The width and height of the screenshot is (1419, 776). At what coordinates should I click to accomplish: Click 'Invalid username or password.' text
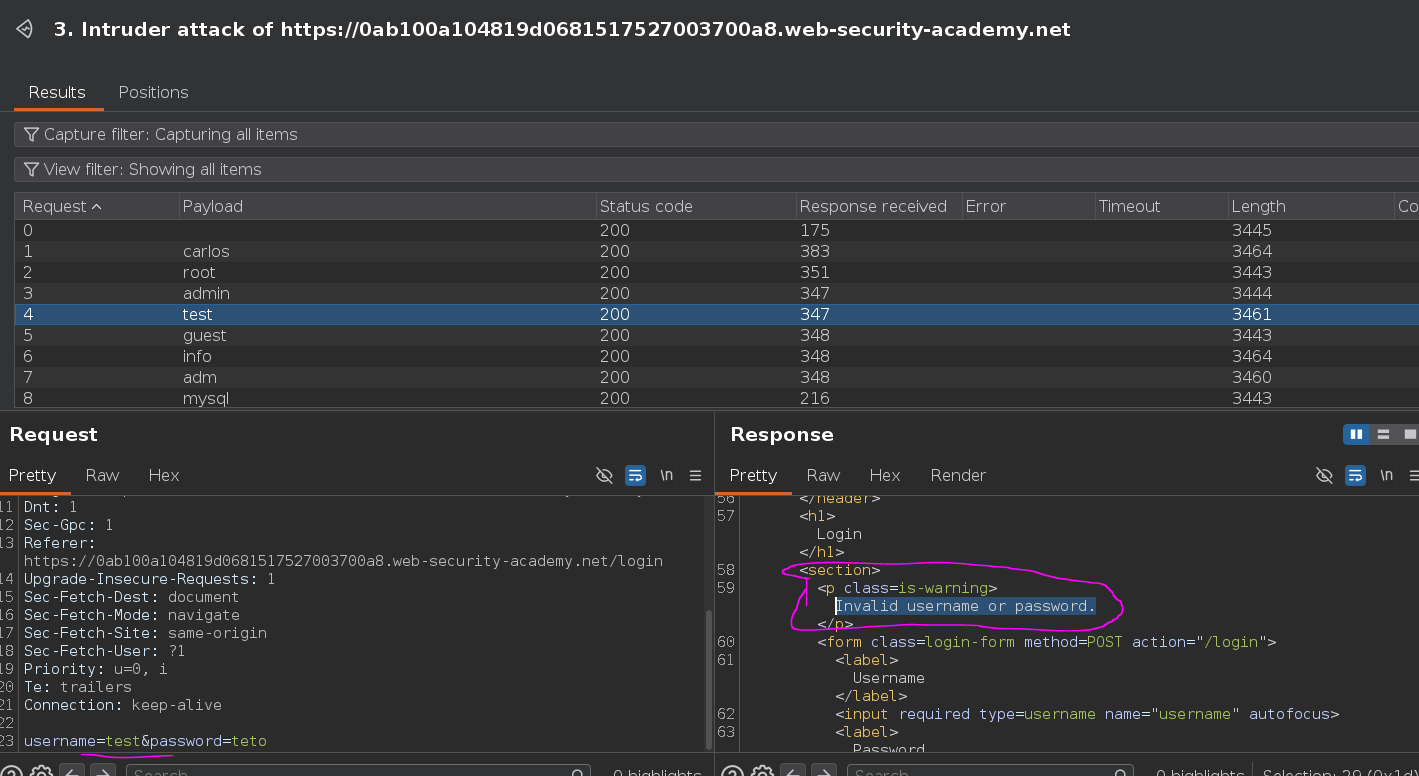coord(965,606)
